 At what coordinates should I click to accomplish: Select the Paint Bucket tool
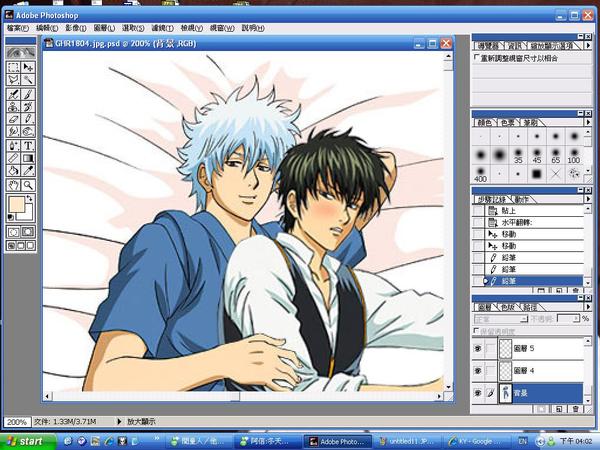pyautogui.click(x=13, y=170)
